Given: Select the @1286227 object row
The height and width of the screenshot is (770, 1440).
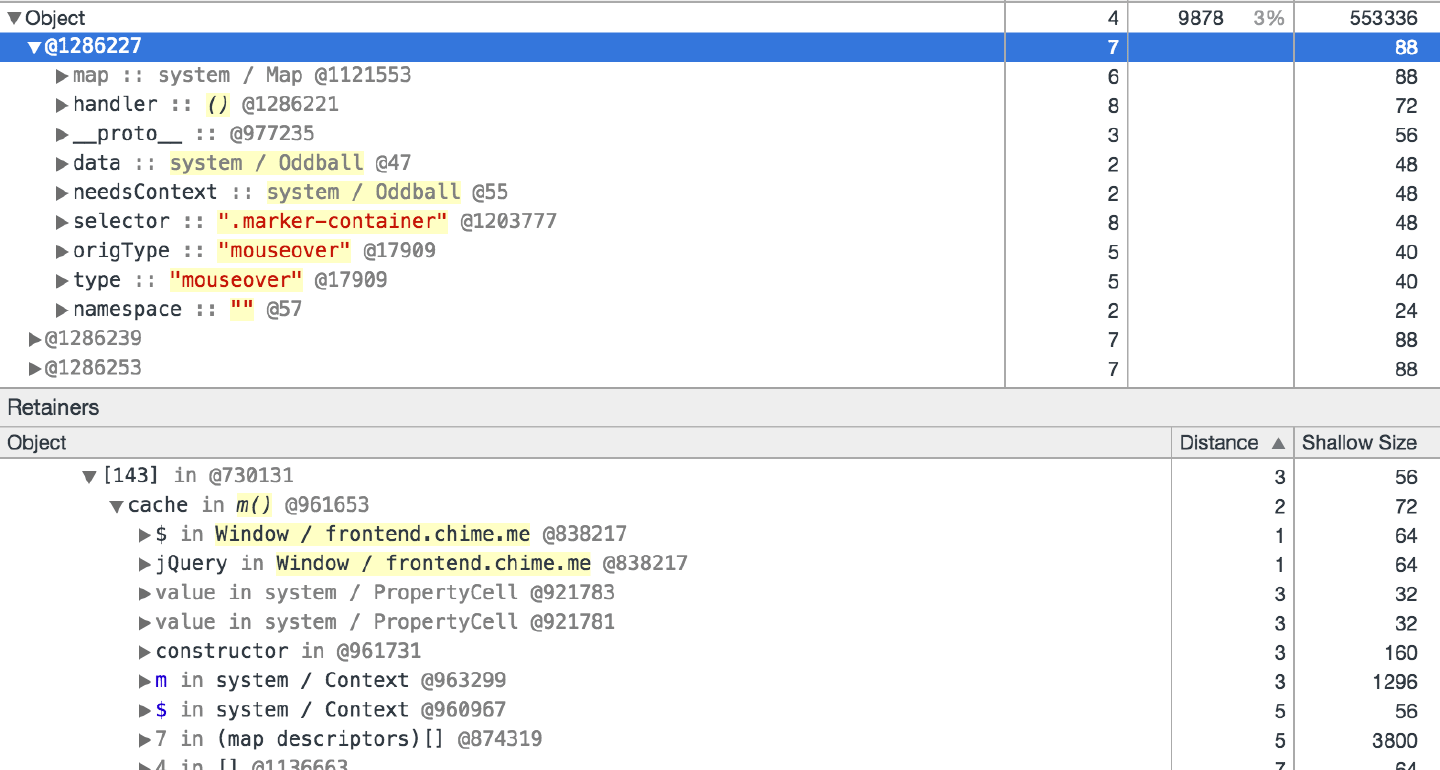Looking at the screenshot, I should 720,47.
